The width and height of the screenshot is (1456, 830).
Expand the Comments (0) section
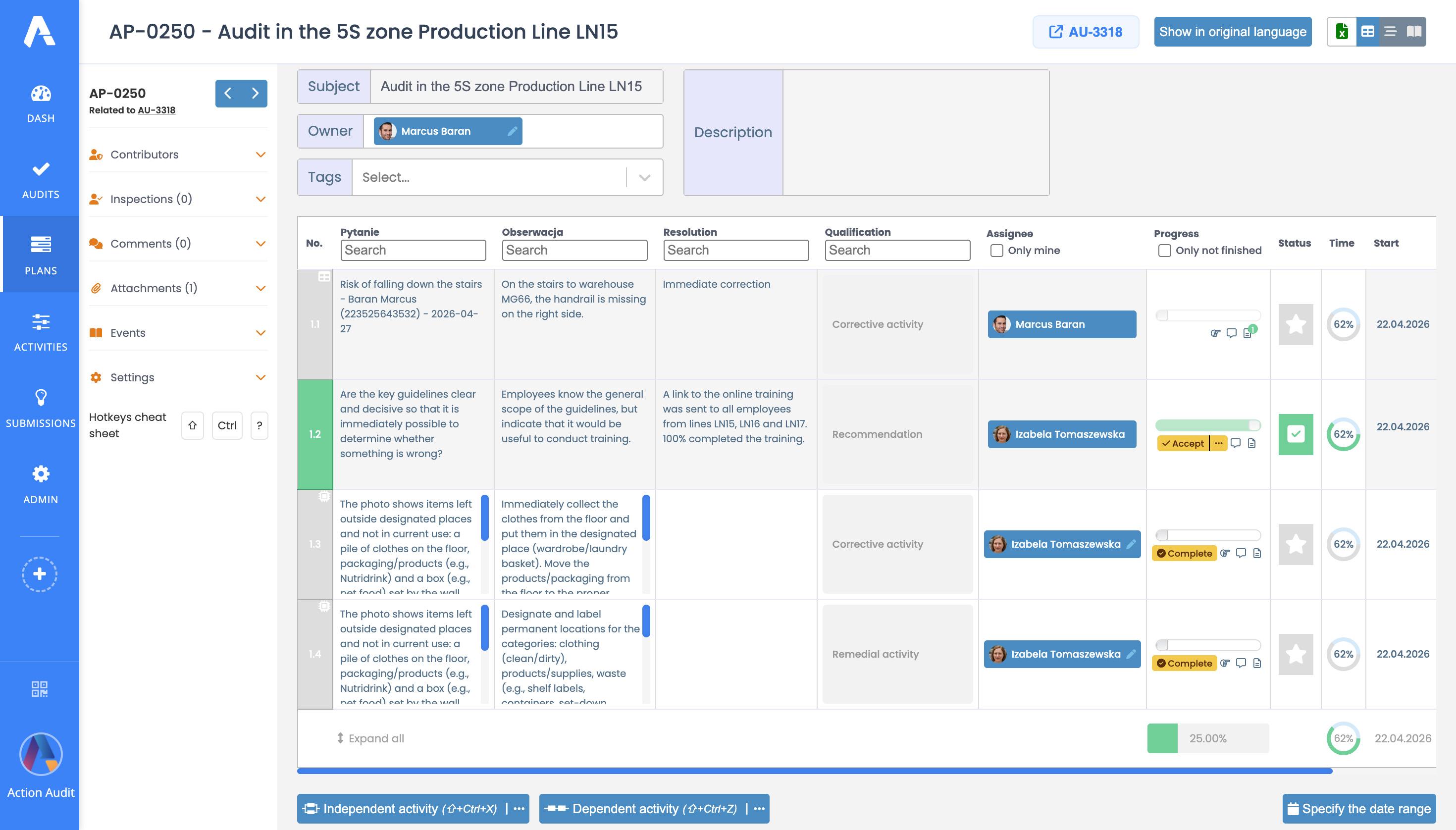click(x=178, y=244)
